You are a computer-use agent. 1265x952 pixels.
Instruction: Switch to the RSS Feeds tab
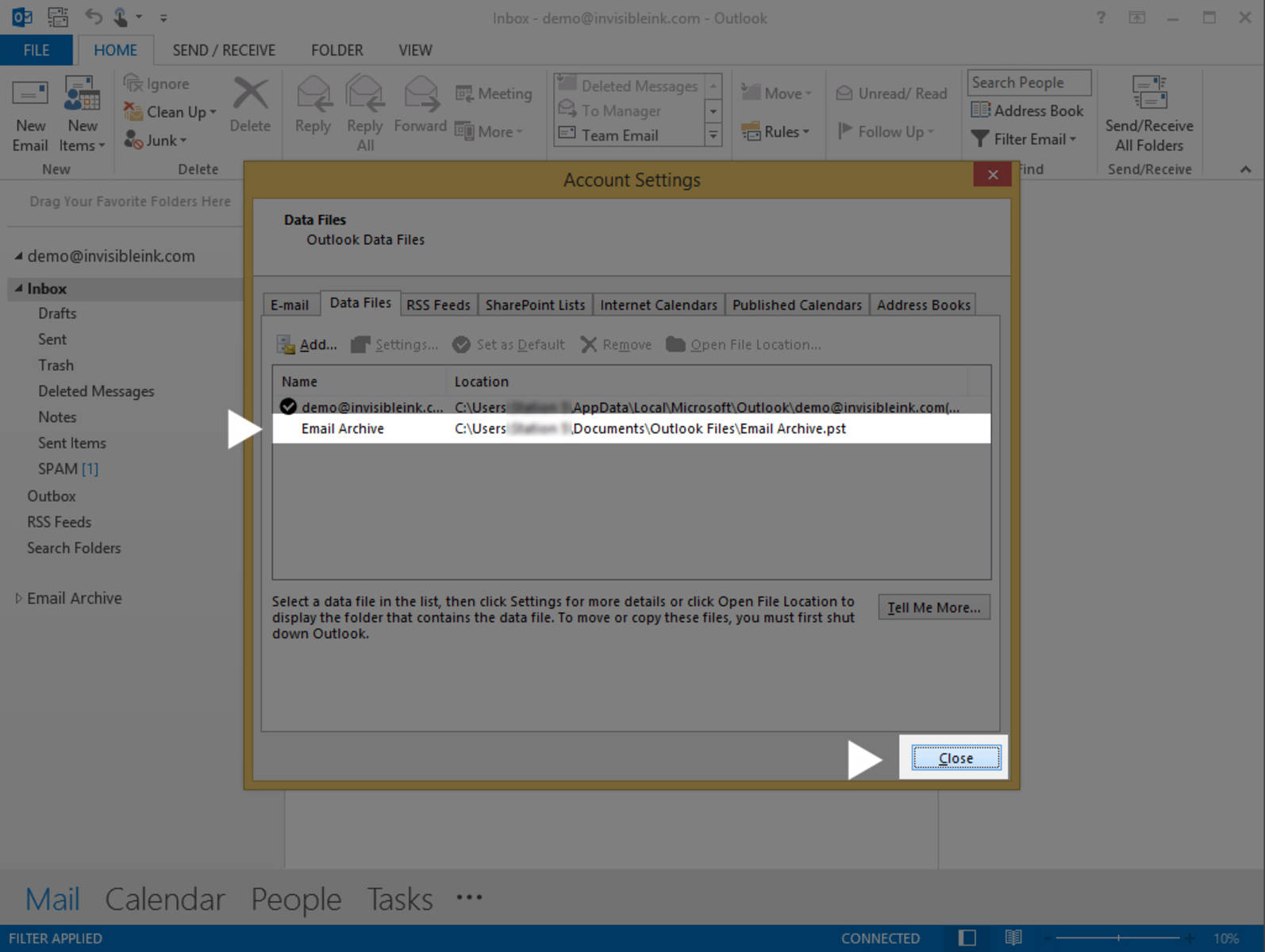tap(438, 305)
